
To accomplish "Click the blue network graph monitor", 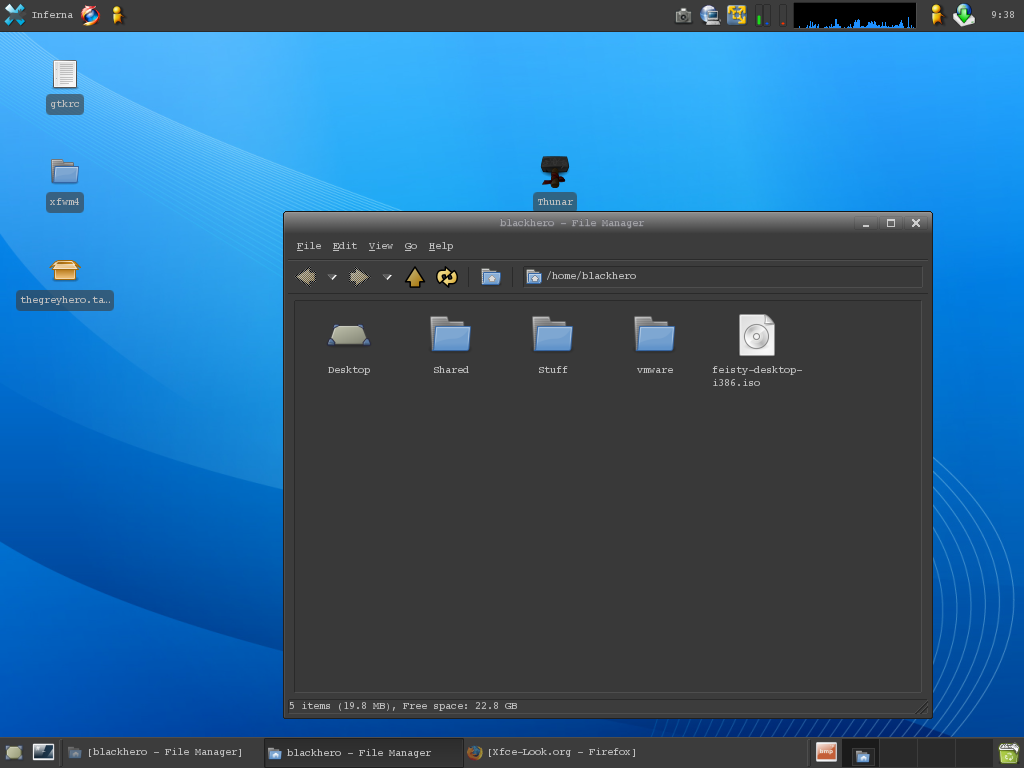I will (x=854, y=16).
